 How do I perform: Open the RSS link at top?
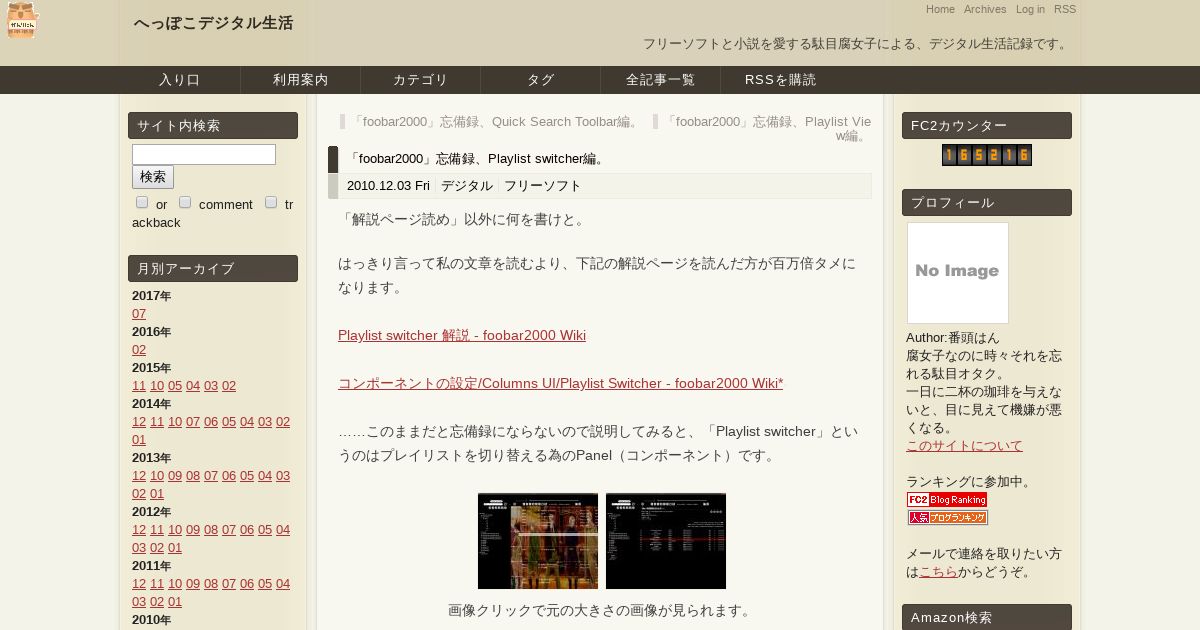(1065, 9)
